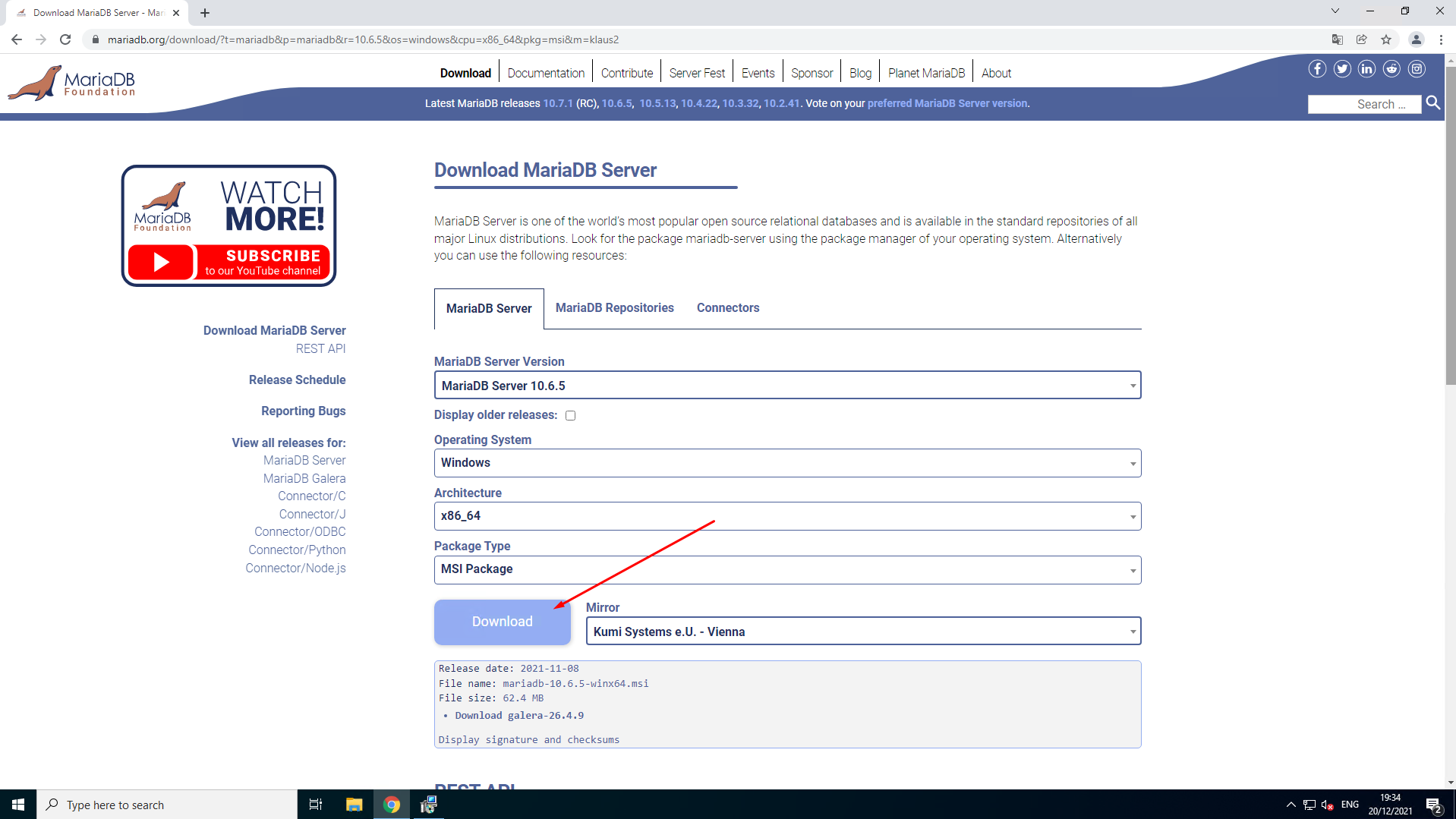Open the Blog menu item
The image size is (1456, 819).
click(860, 73)
